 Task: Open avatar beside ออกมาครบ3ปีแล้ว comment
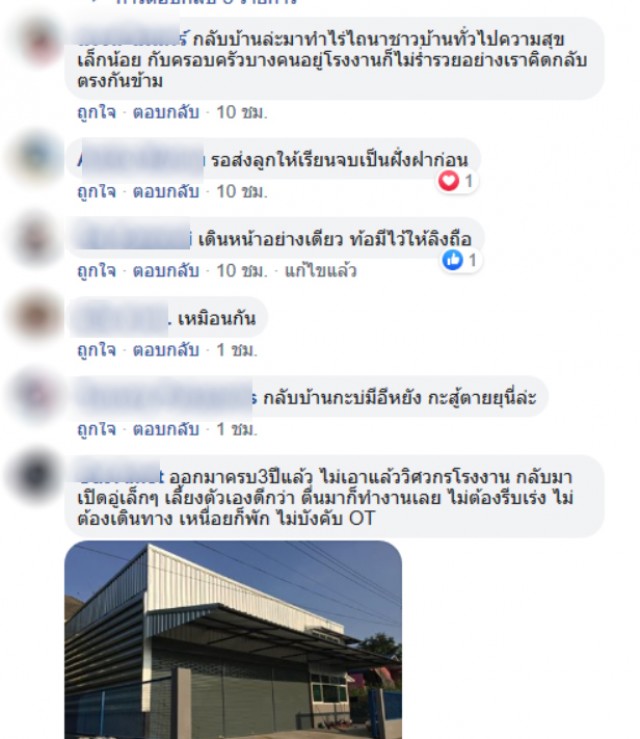37,475
